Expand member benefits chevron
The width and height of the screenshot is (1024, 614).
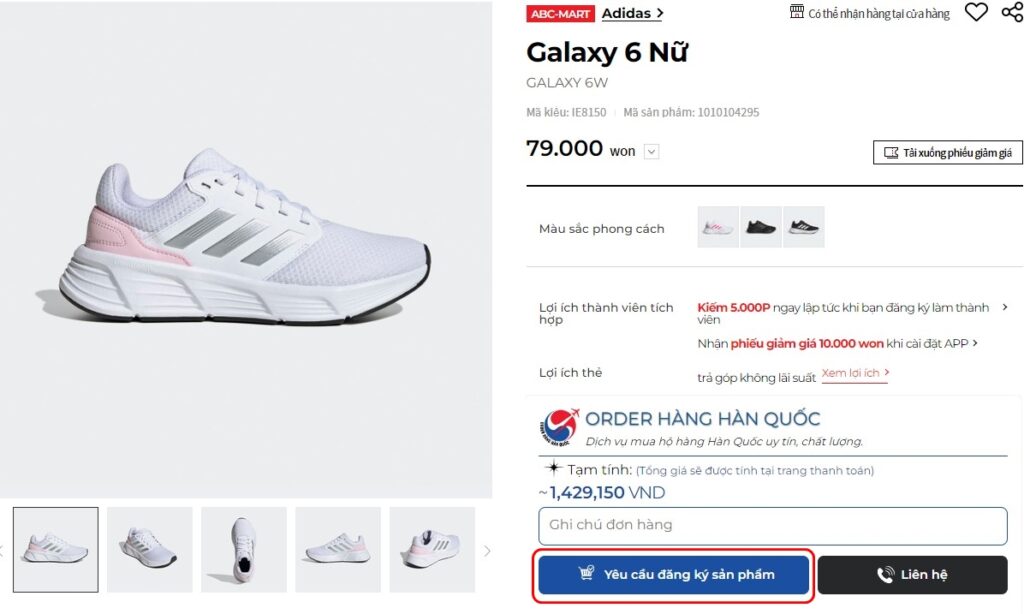tap(1005, 308)
